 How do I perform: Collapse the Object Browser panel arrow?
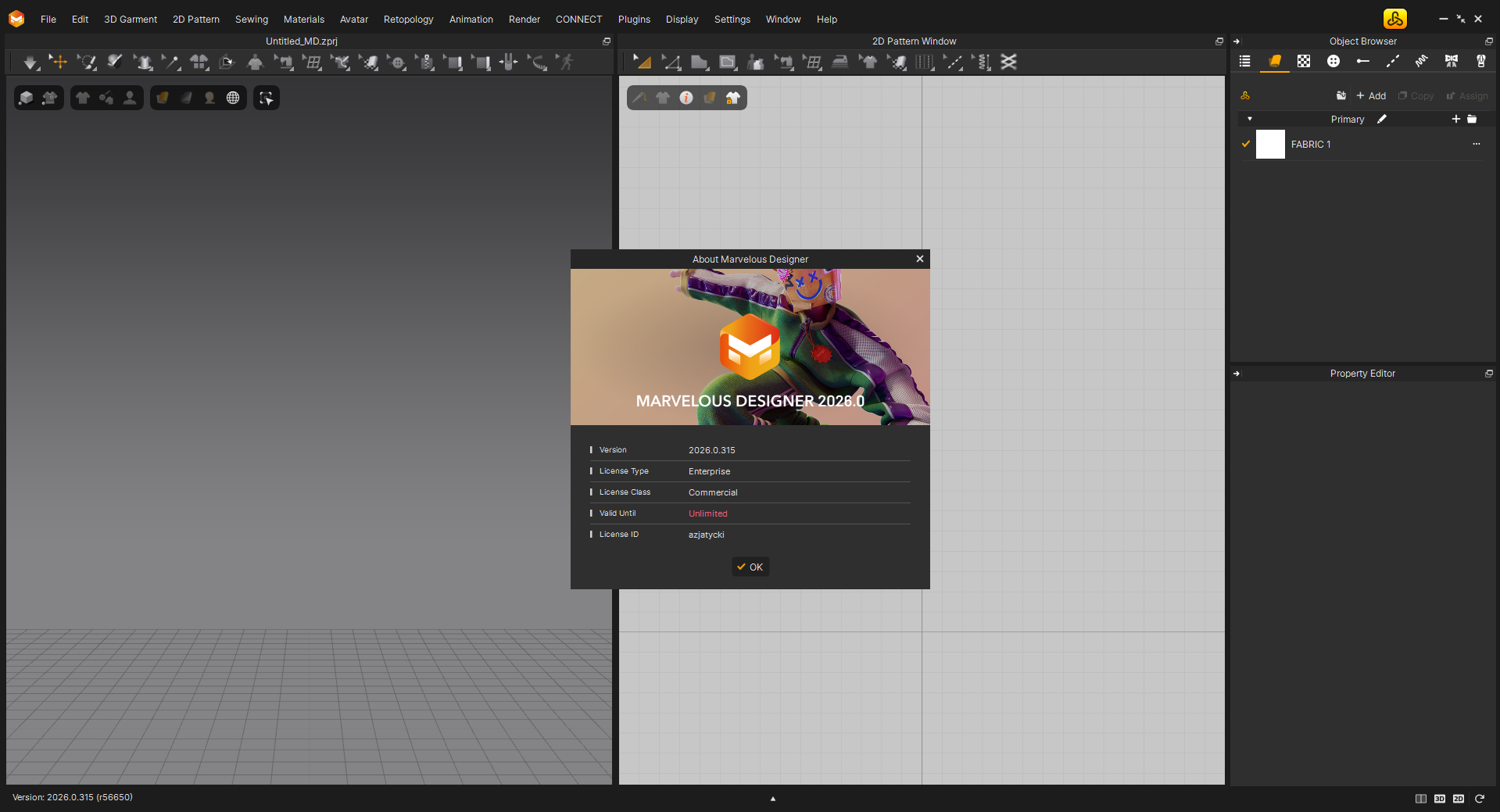pyautogui.click(x=1237, y=41)
